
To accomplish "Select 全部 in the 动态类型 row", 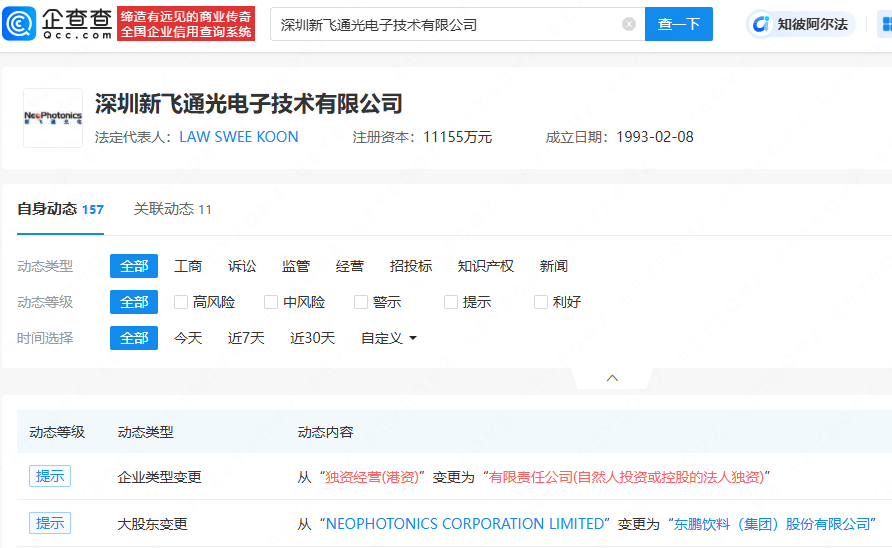I will click(x=134, y=266).
